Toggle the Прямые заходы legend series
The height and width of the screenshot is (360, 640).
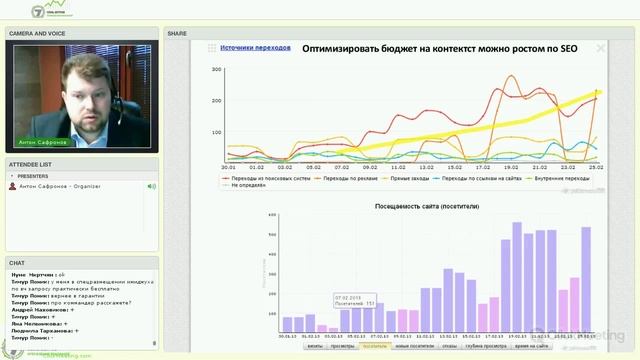(x=405, y=178)
